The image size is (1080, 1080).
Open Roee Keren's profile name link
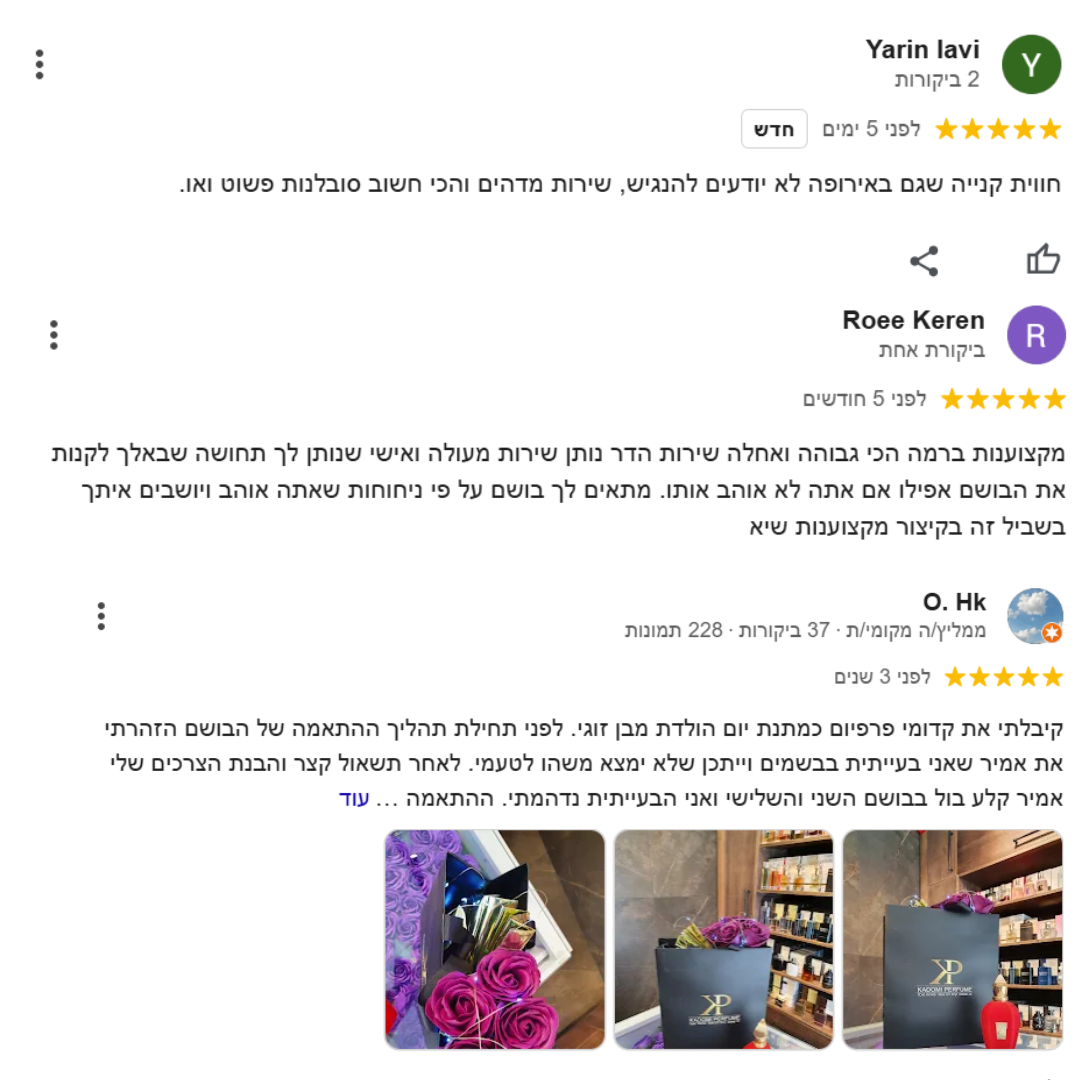(913, 320)
